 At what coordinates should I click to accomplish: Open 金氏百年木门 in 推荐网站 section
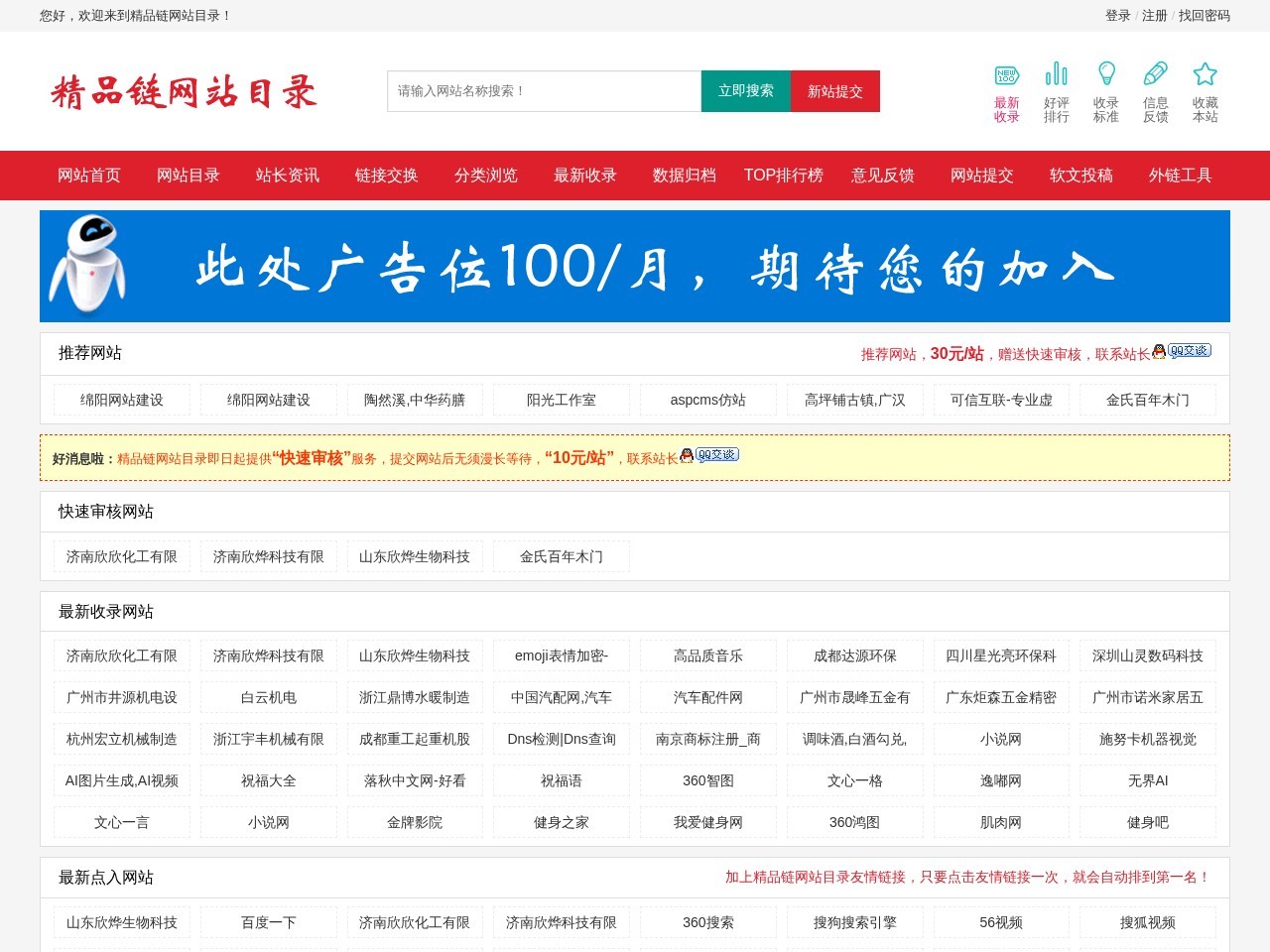pyautogui.click(x=1148, y=400)
